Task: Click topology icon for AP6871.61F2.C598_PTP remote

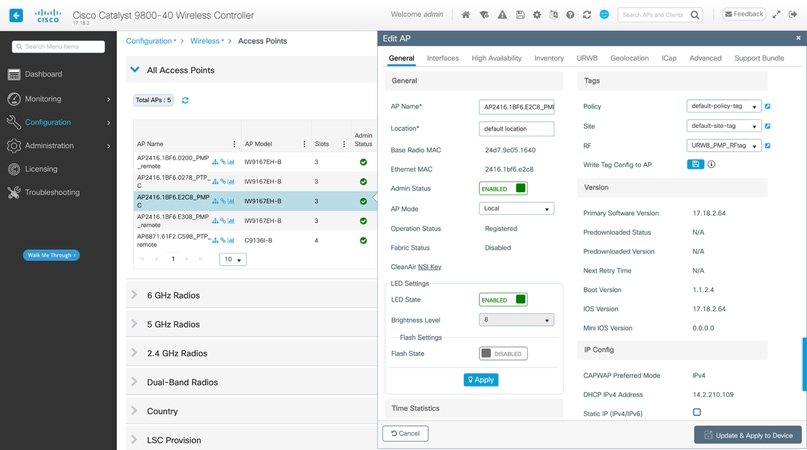Action: [215, 240]
